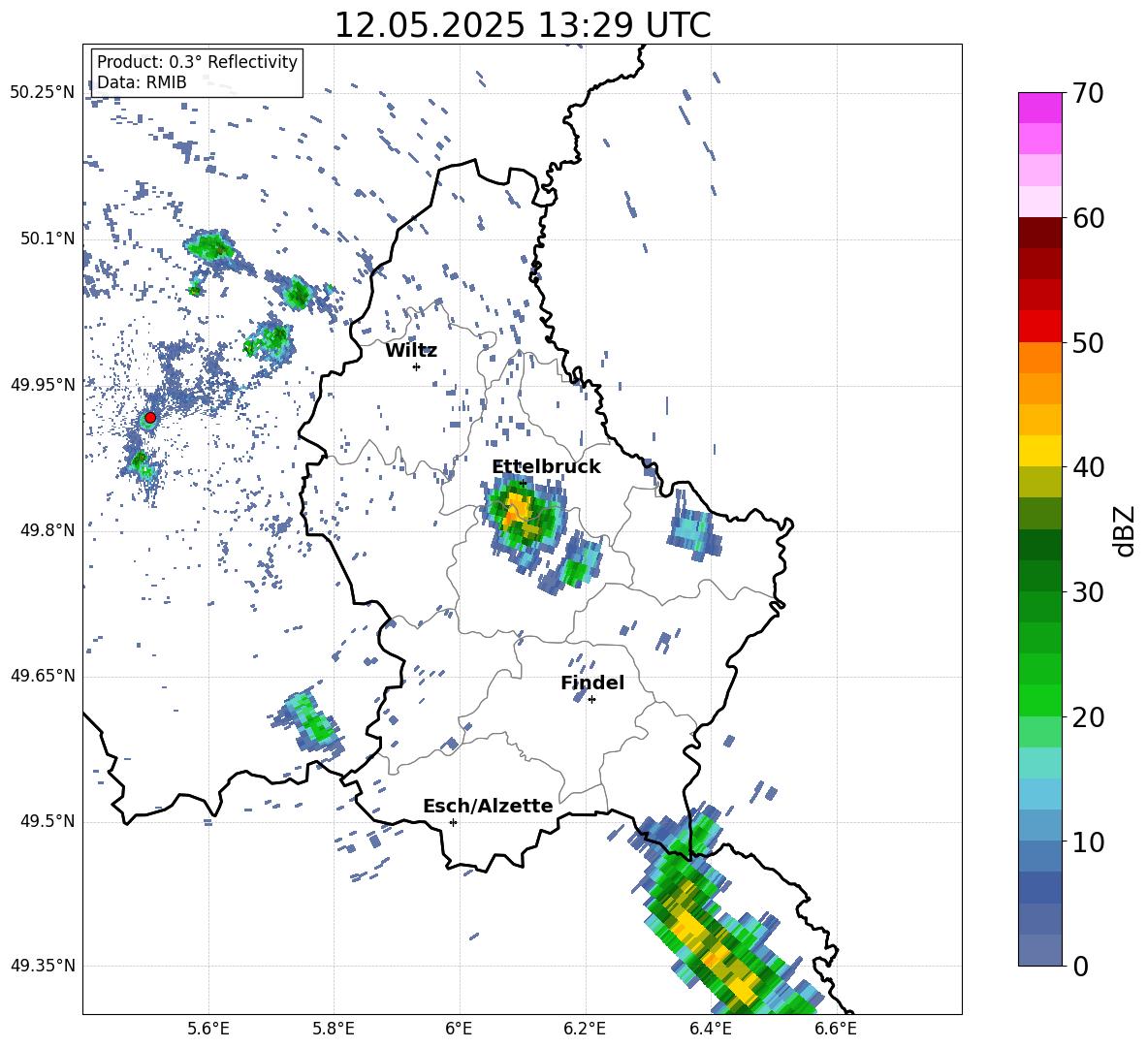This screenshot has width=1148, height=1048.
Task: Click the Esch/Alzette city label
Action: click(488, 807)
